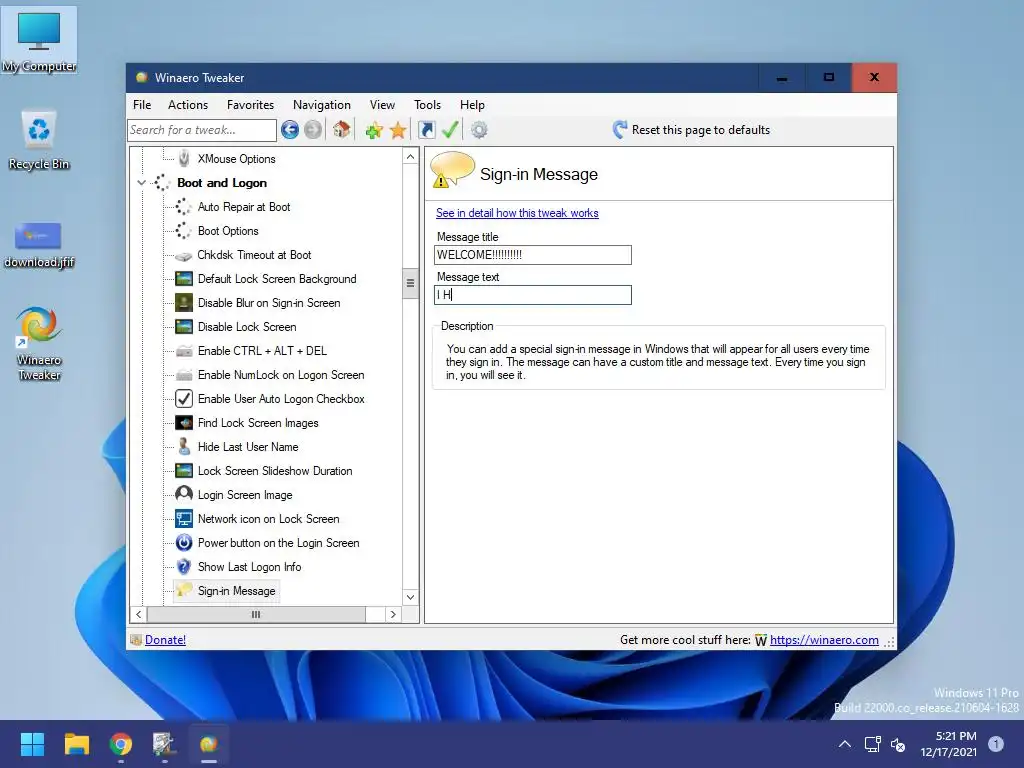Click the Disable Blur on Sign-in icon
The height and width of the screenshot is (768, 1024).
184,302
